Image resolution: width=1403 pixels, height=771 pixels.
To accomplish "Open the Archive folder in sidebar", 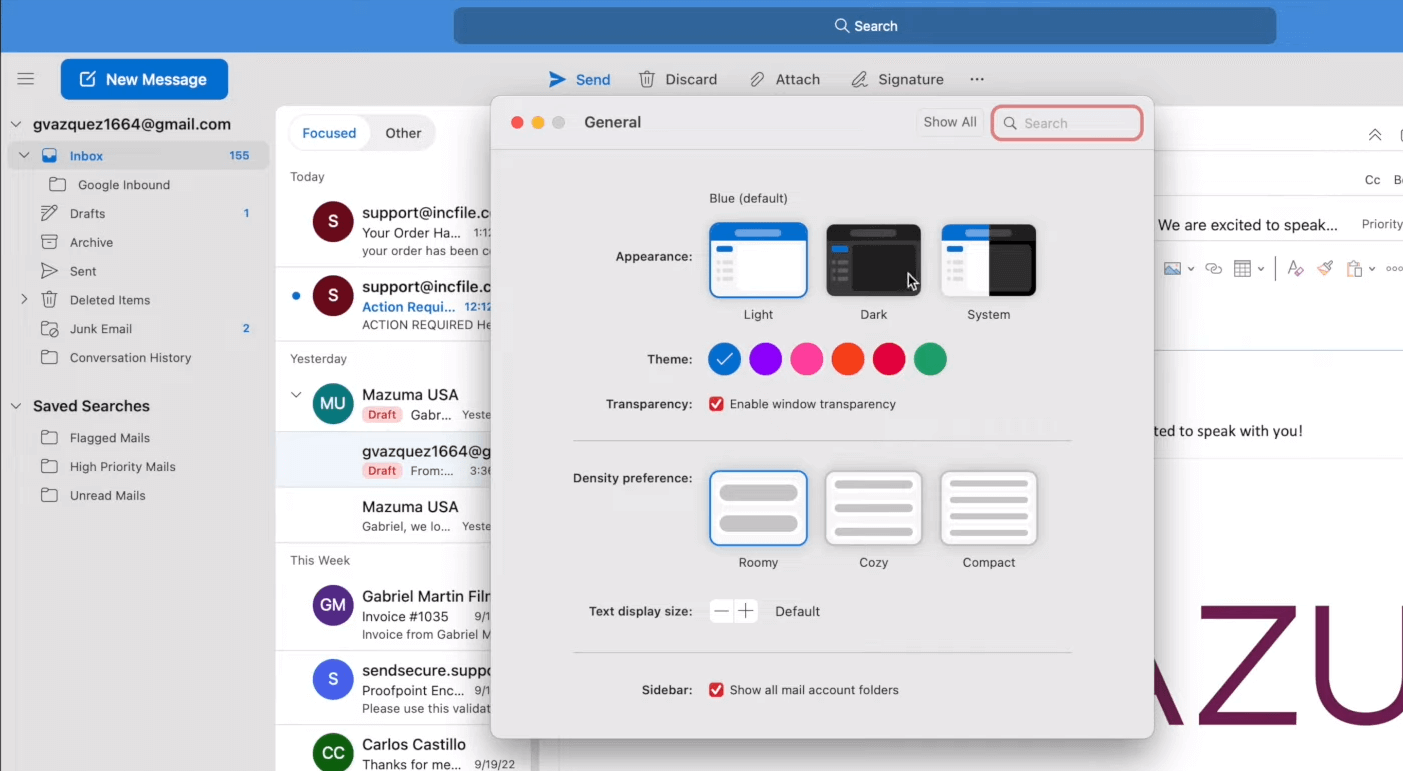I will point(91,242).
